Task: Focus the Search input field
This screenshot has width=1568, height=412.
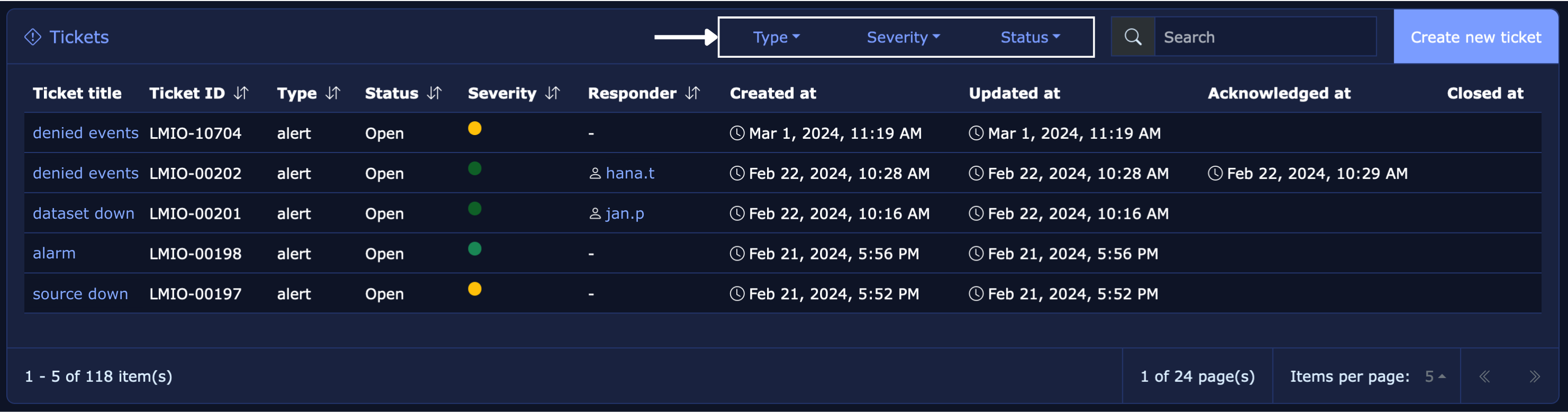Action: (1264, 37)
